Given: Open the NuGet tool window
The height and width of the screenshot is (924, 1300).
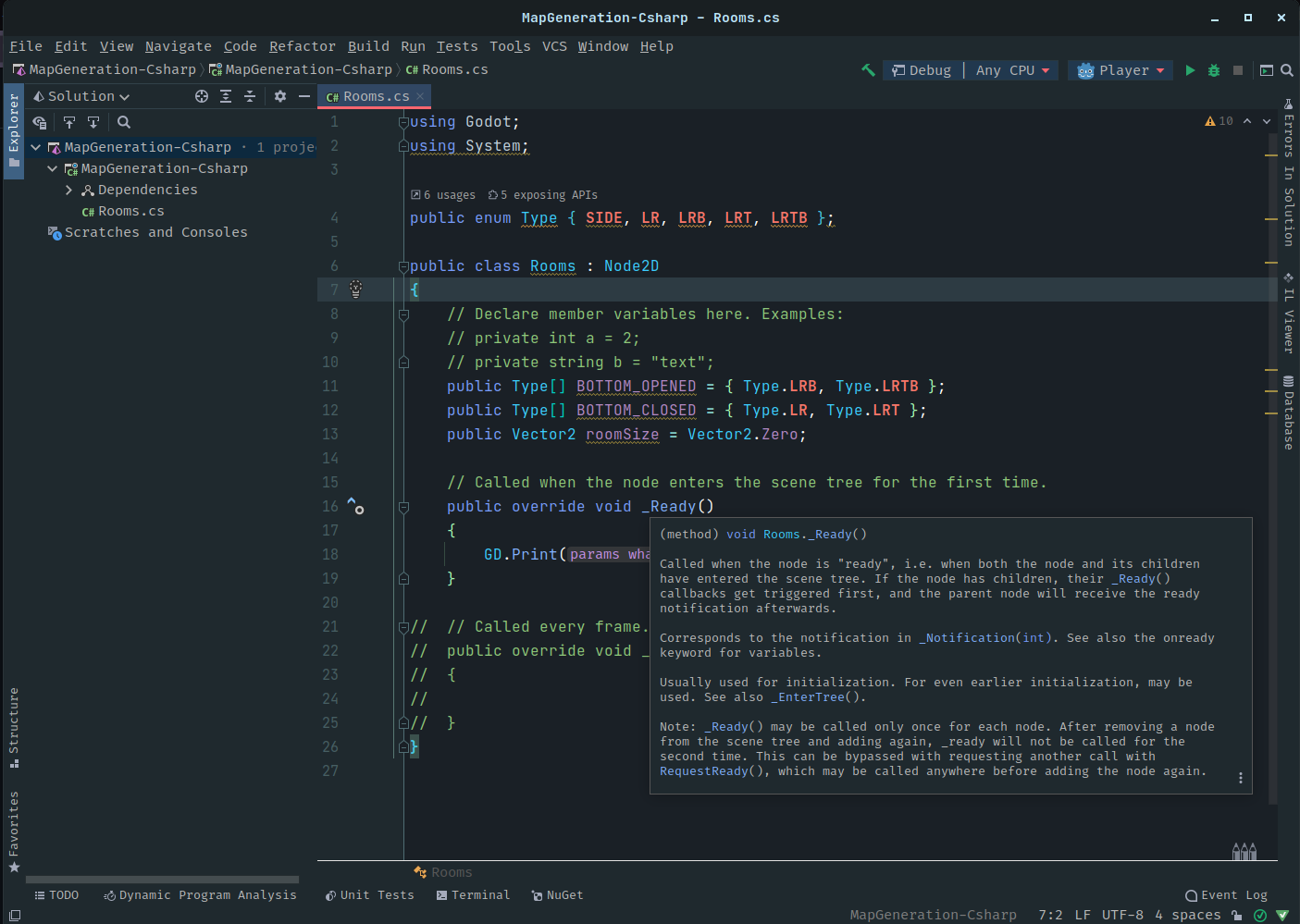Looking at the screenshot, I should tap(557, 894).
